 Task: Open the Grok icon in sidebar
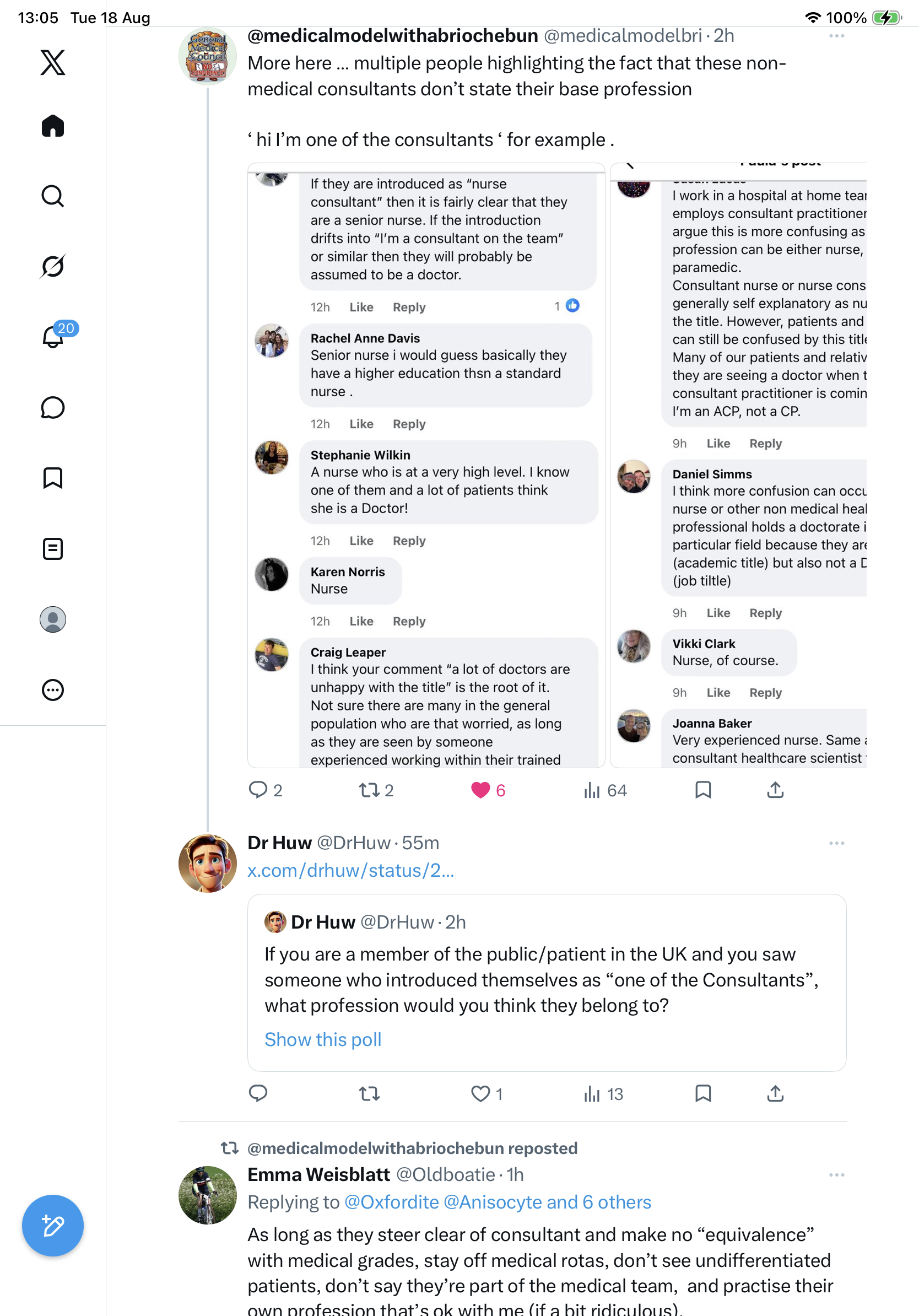pos(53,266)
